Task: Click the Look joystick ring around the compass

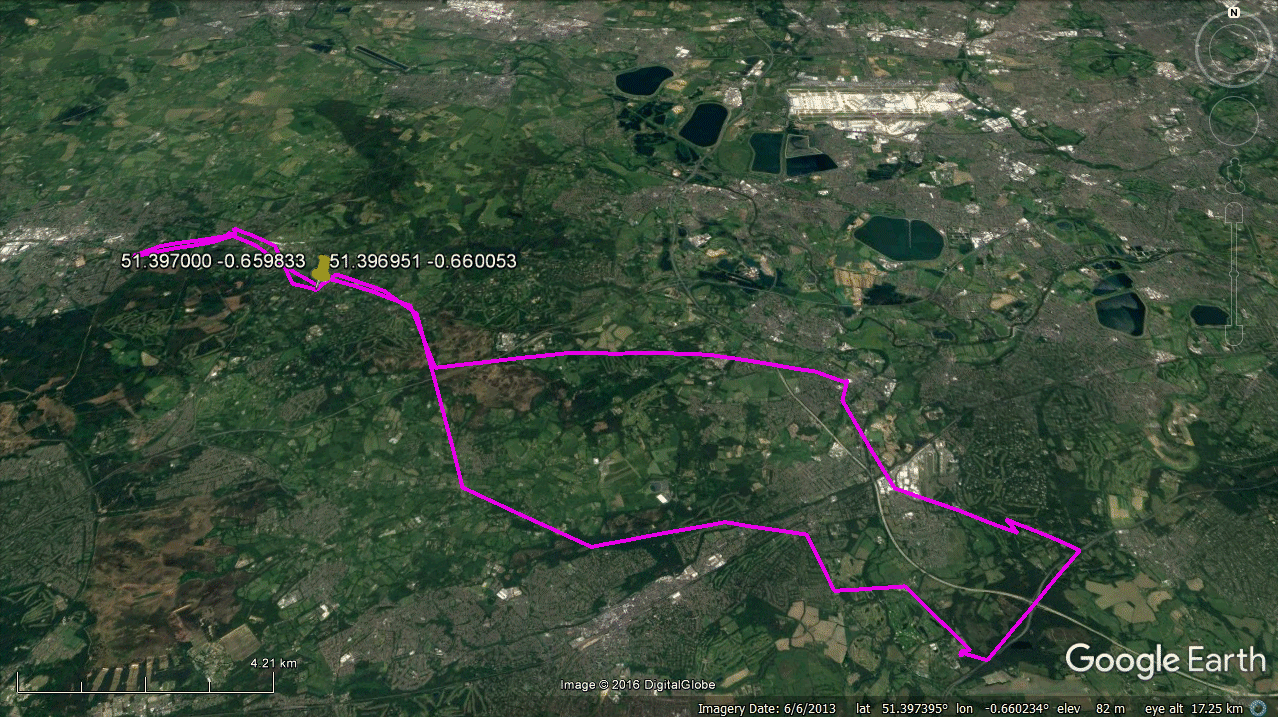Action: pos(1234,47)
